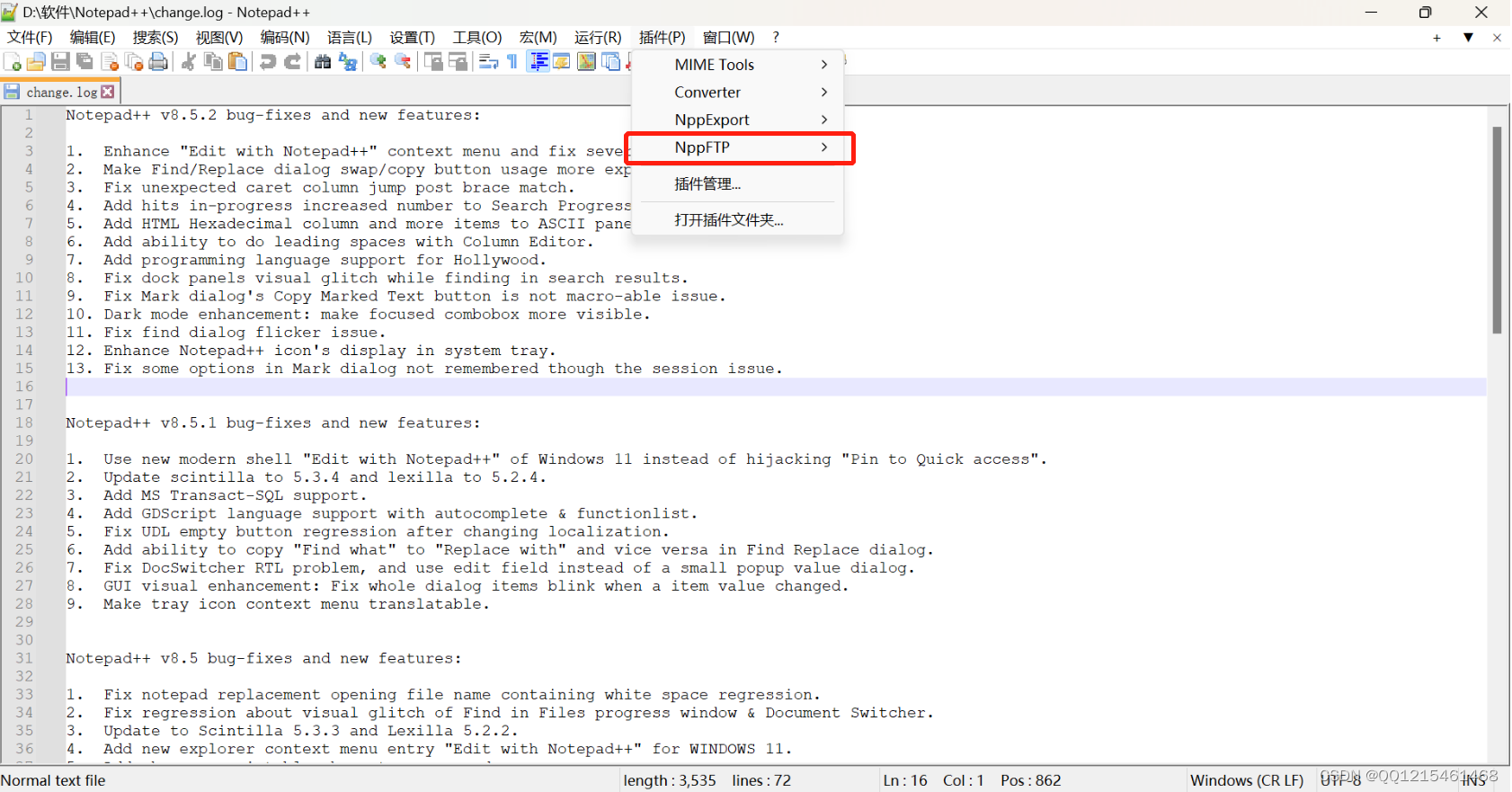This screenshot has width=1512, height=792.
Task: Expand the Converter submenu
Action: coord(738,93)
